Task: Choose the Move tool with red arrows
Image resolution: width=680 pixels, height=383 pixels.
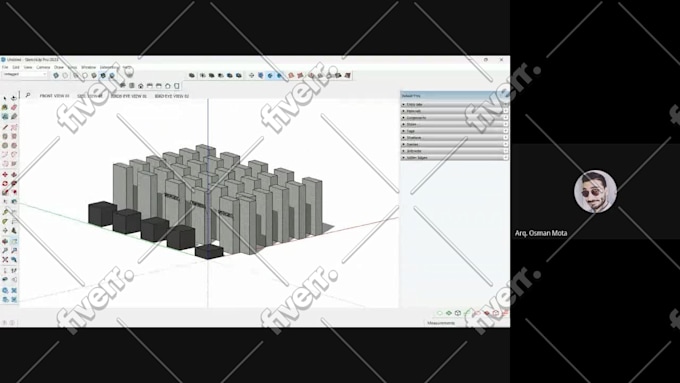Action: [x=5, y=174]
